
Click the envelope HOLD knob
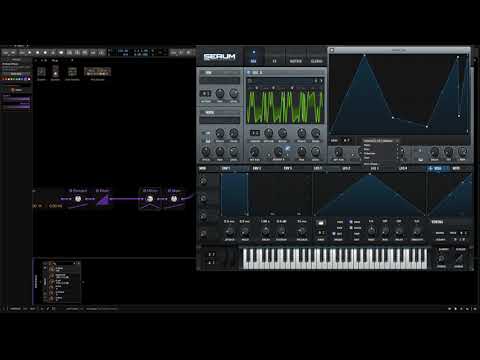245,231
